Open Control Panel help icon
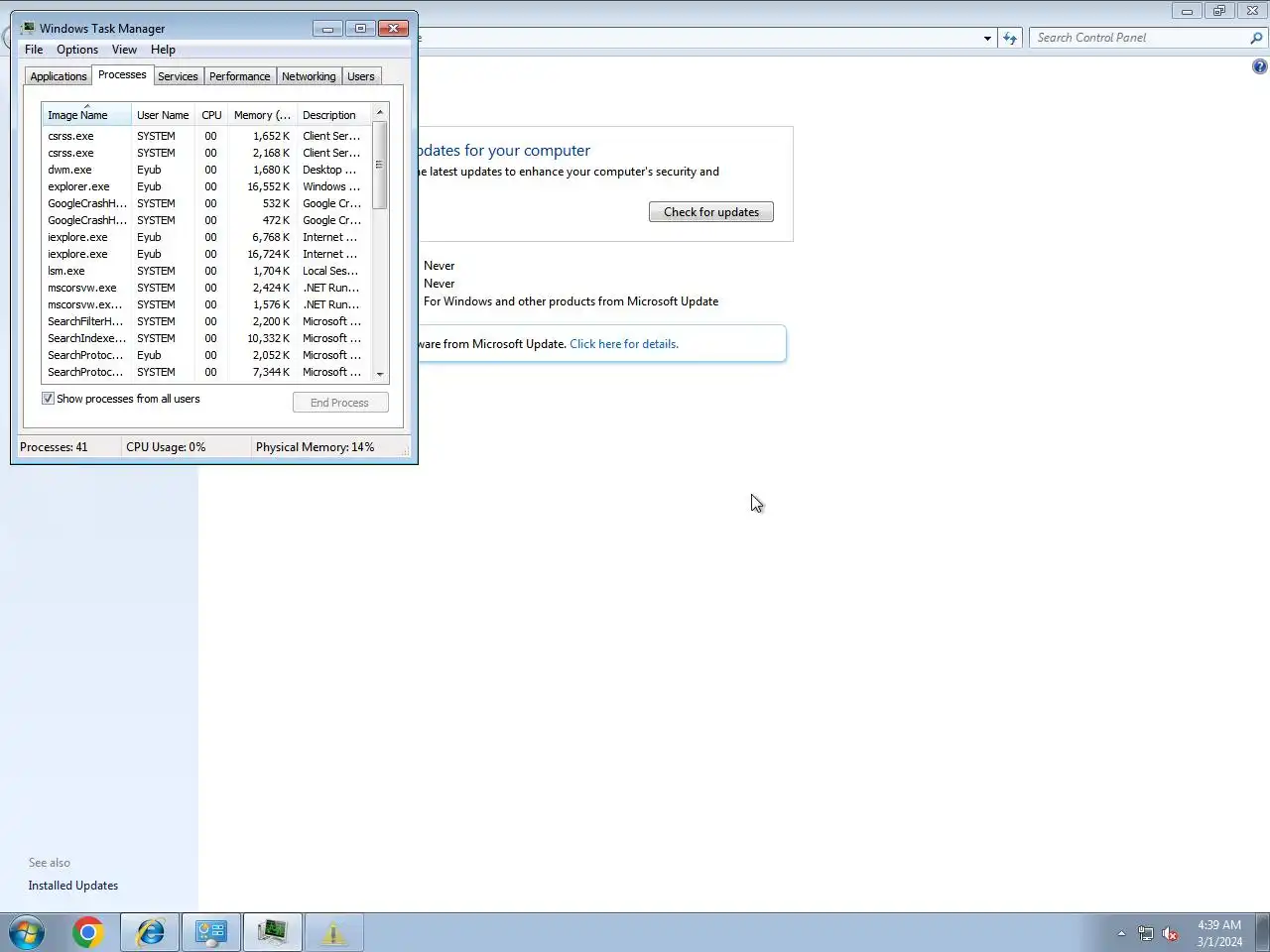This screenshot has height=952, width=1270. [1259, 66]
